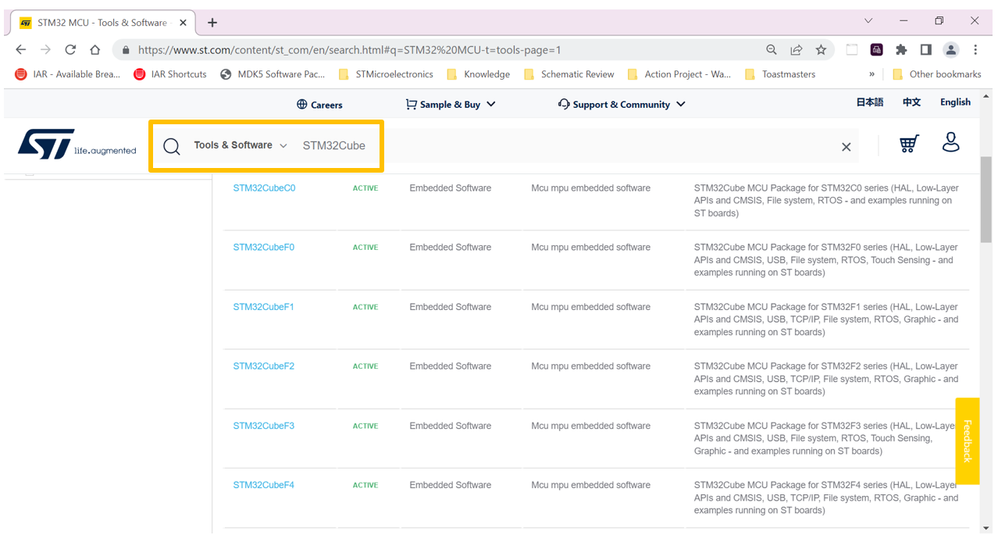This screenshot has width=998, height=539.
Task: Open the STM32CubeF1 product link
Action: click(264, 307)
